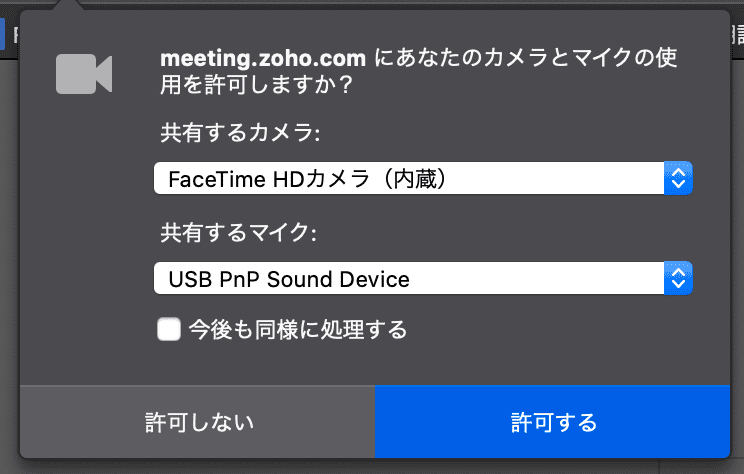Click the partially hidden text at top-right edge
The height and width of the screenshot is (474, 744).
[737, 35]
